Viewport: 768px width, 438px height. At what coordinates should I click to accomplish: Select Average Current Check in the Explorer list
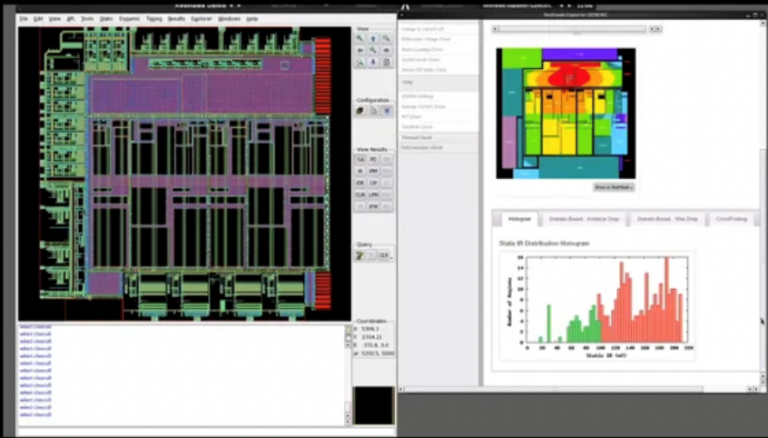423,106
